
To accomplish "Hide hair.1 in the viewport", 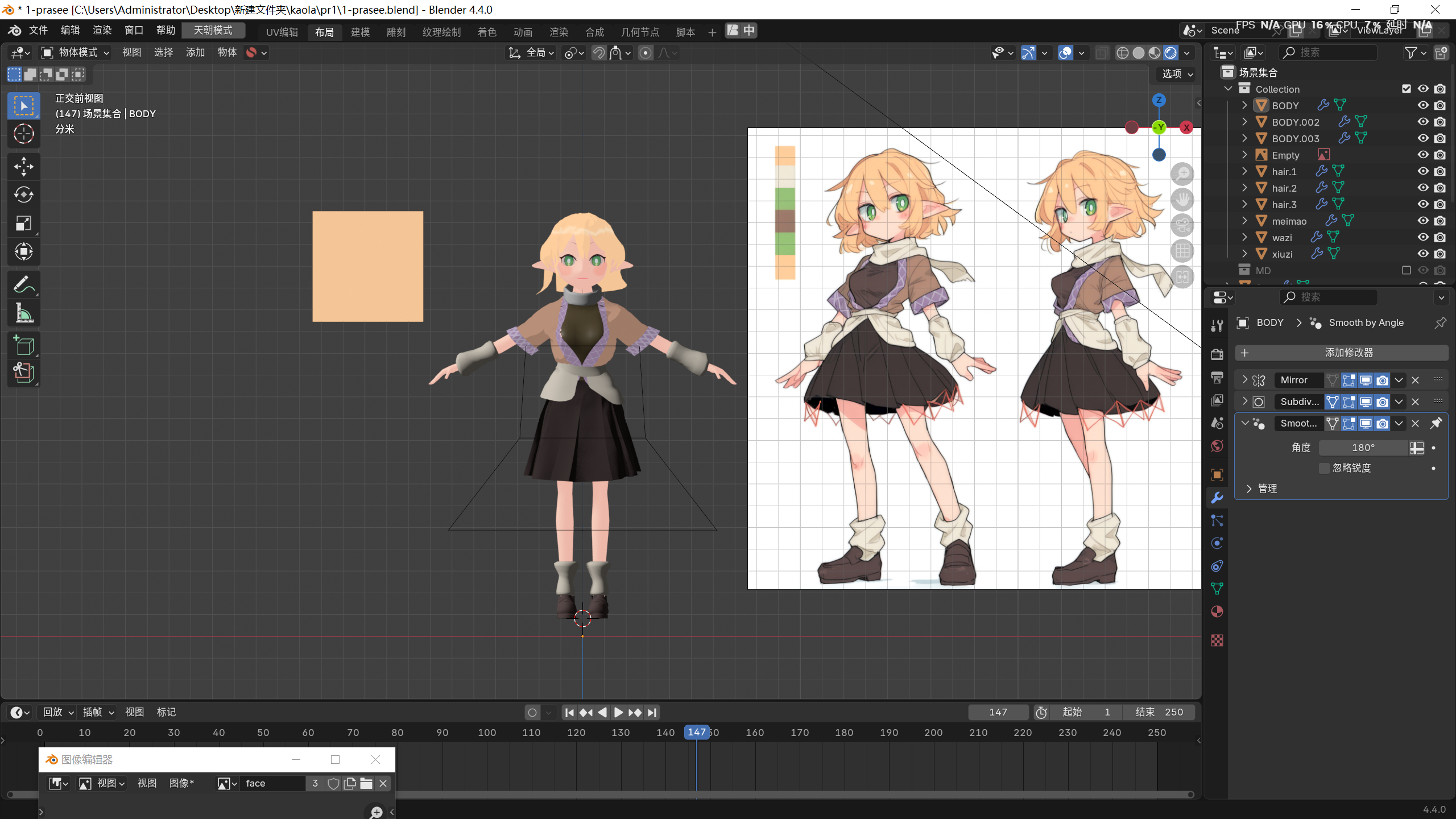I will tap(1423, 171).
